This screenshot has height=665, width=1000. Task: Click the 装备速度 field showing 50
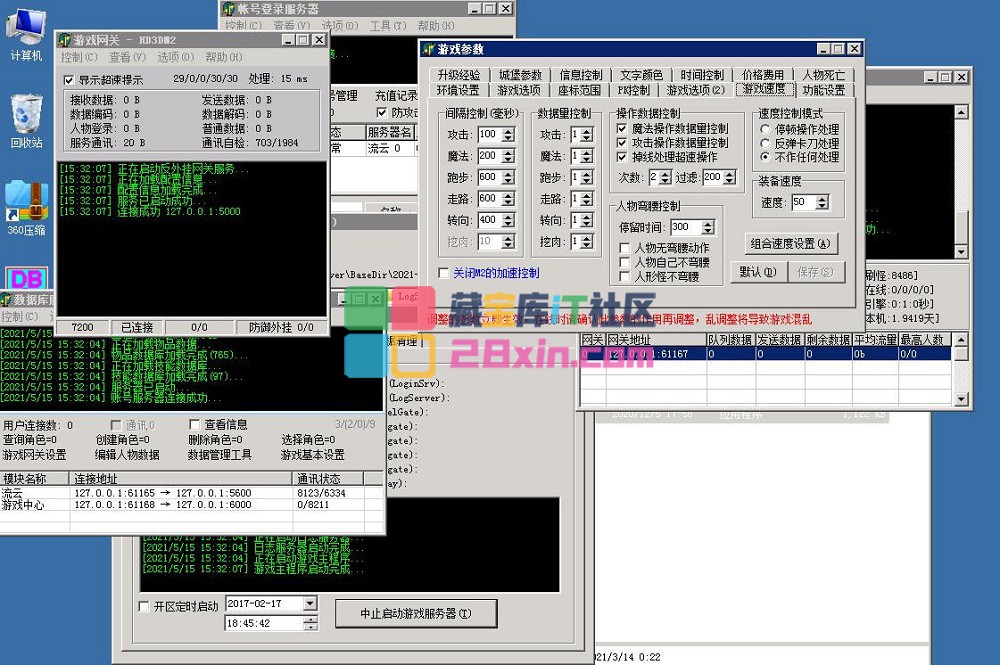click(x=804, y=203)
